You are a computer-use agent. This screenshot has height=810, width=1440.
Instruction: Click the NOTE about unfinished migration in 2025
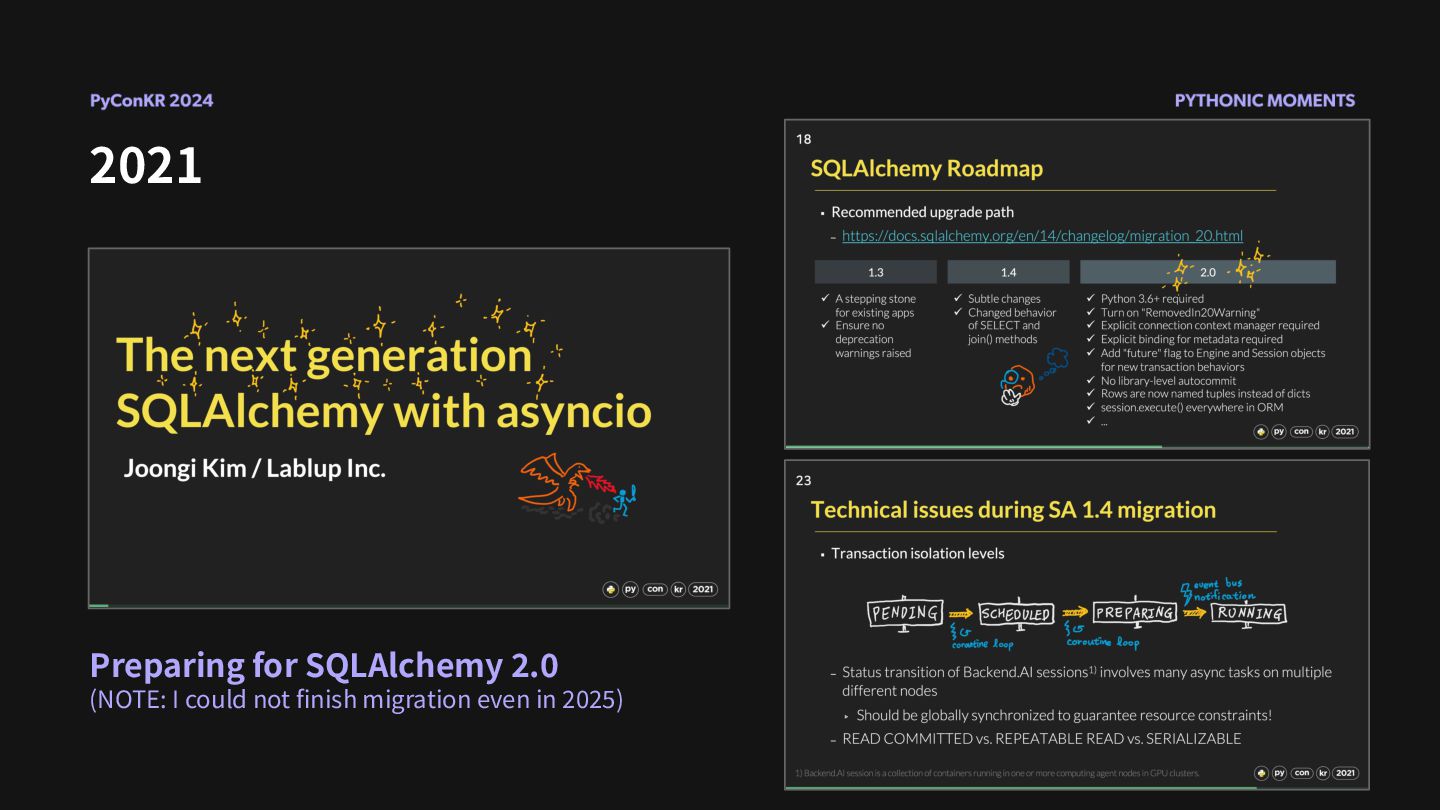tap(356, 699)
